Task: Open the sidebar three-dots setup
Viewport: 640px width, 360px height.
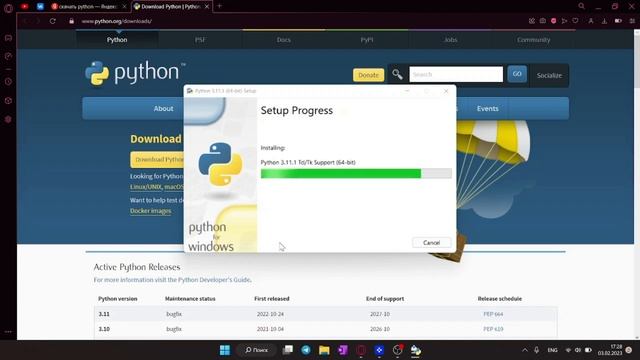Action: (8, 331)
